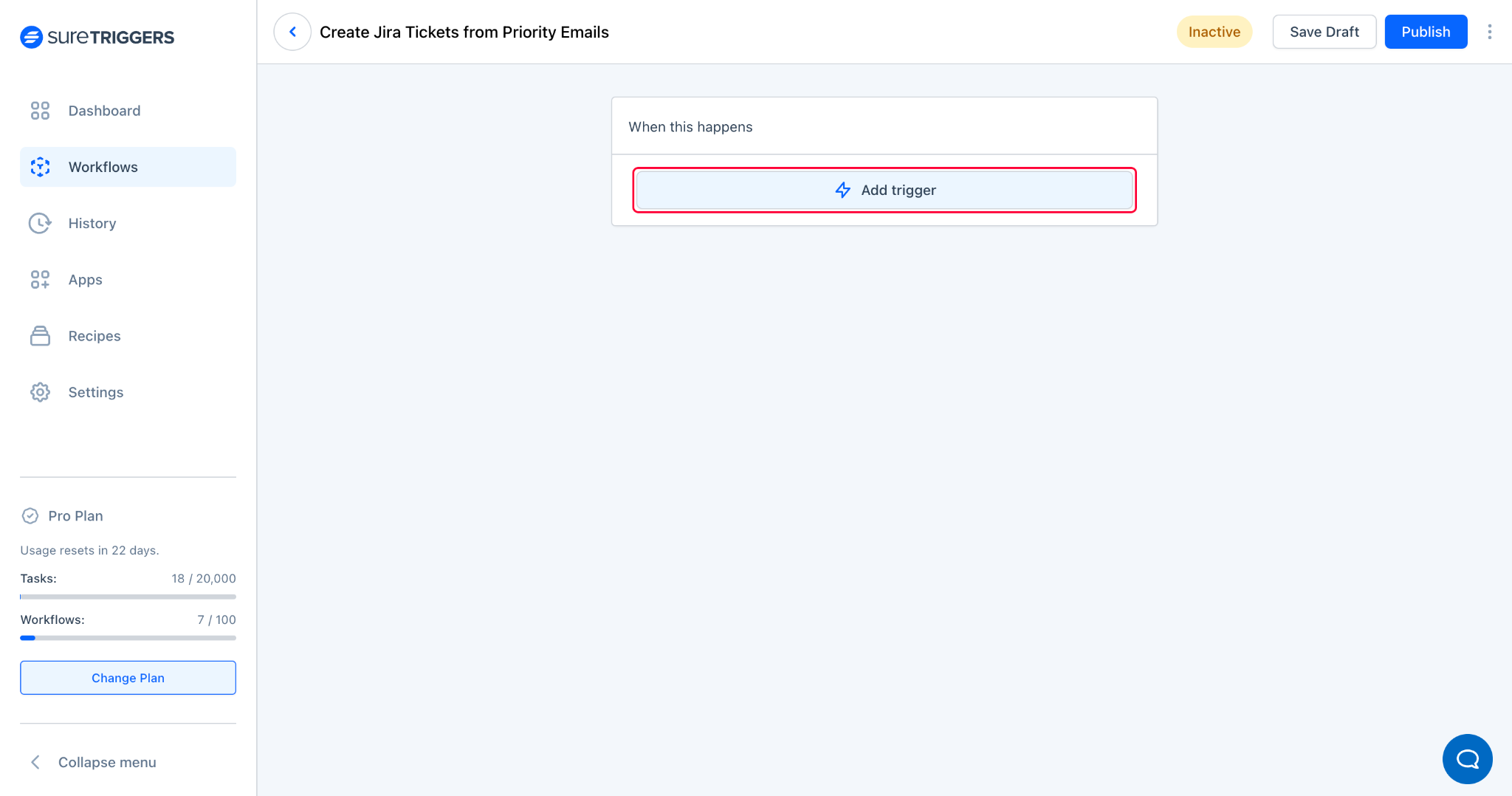Click the Change Plan button
1512x796 pixels.
pyautogui.click(x=128, y=677)
